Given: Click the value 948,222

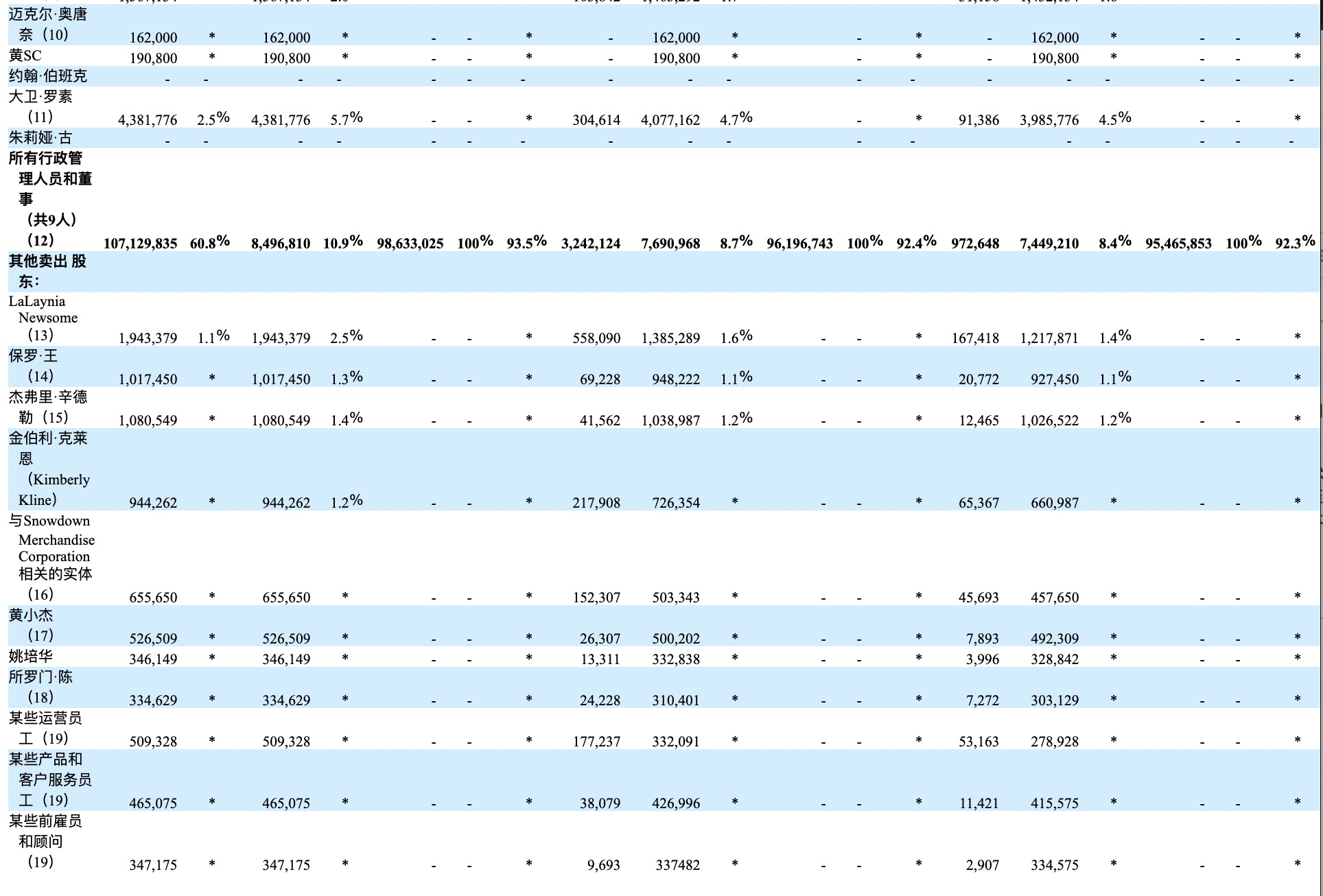Looking at the screenshot, I should (x=676, y=379).
